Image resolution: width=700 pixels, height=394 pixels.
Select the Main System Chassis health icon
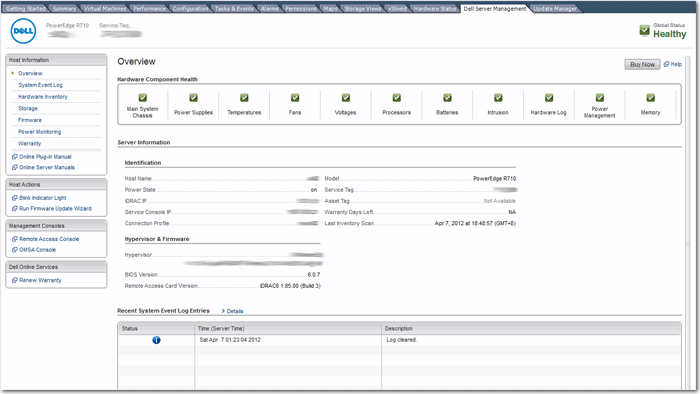coord(142,98)
